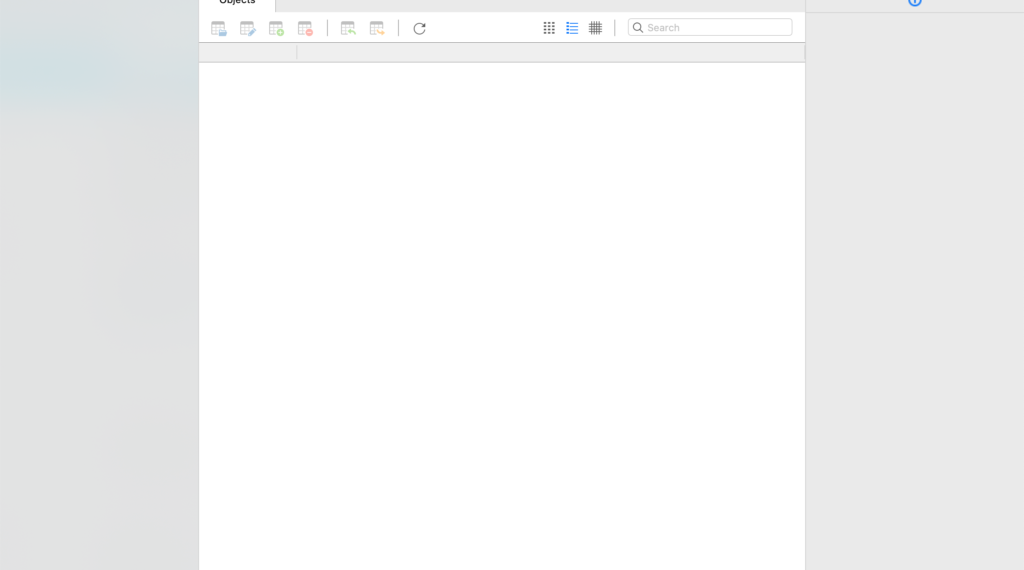The width and height of the screenshot is (1024, 570).
Task: Refresh the objects list
Action: pos(419,28)
